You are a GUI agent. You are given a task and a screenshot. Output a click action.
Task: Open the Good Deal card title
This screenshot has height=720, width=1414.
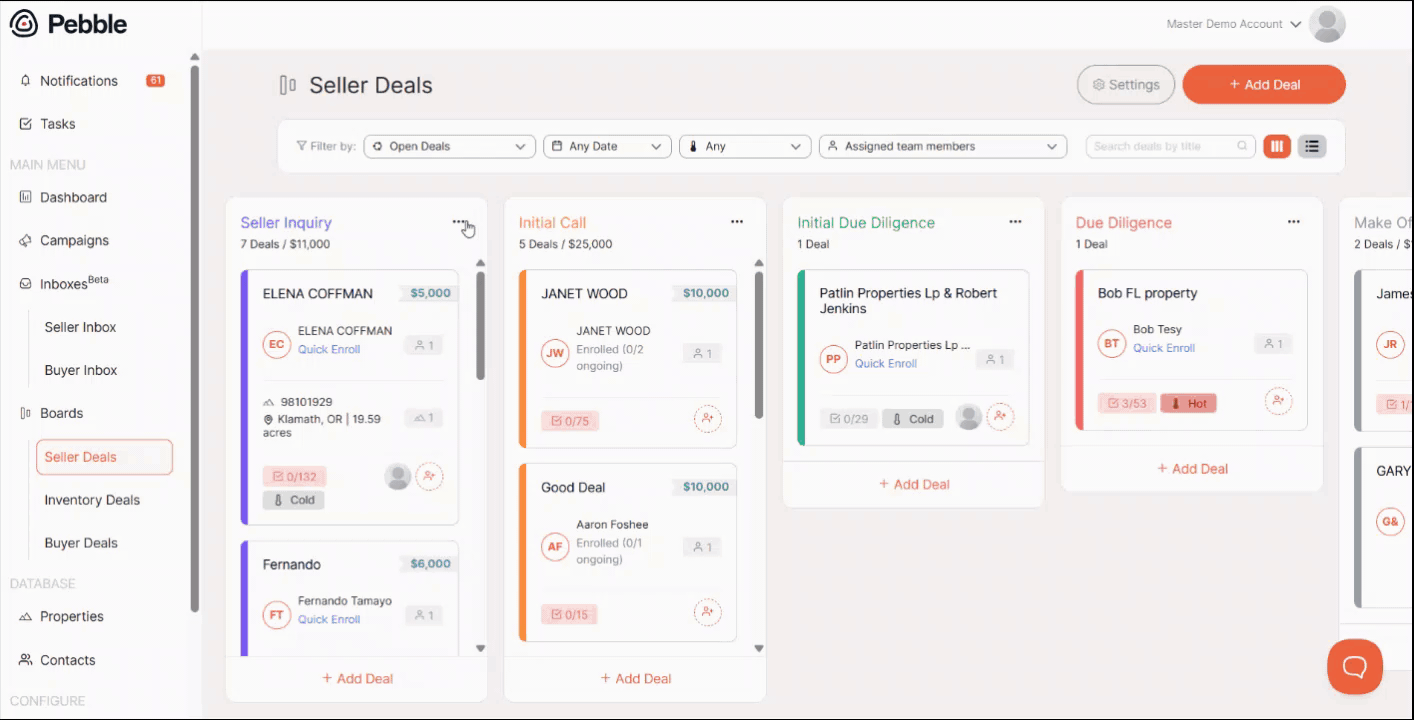[x=573, y=487]
